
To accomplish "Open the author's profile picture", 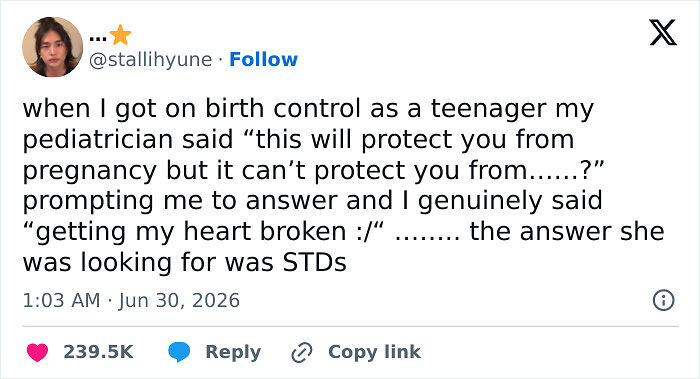I will click(52, 47).
